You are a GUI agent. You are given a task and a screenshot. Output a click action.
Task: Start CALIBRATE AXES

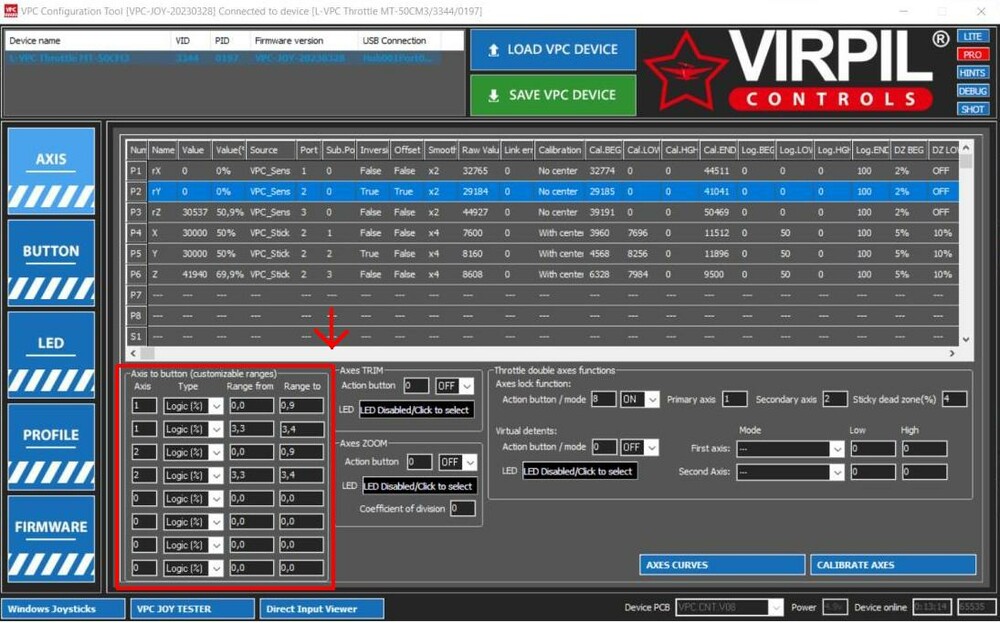click(x=892, y=565)
